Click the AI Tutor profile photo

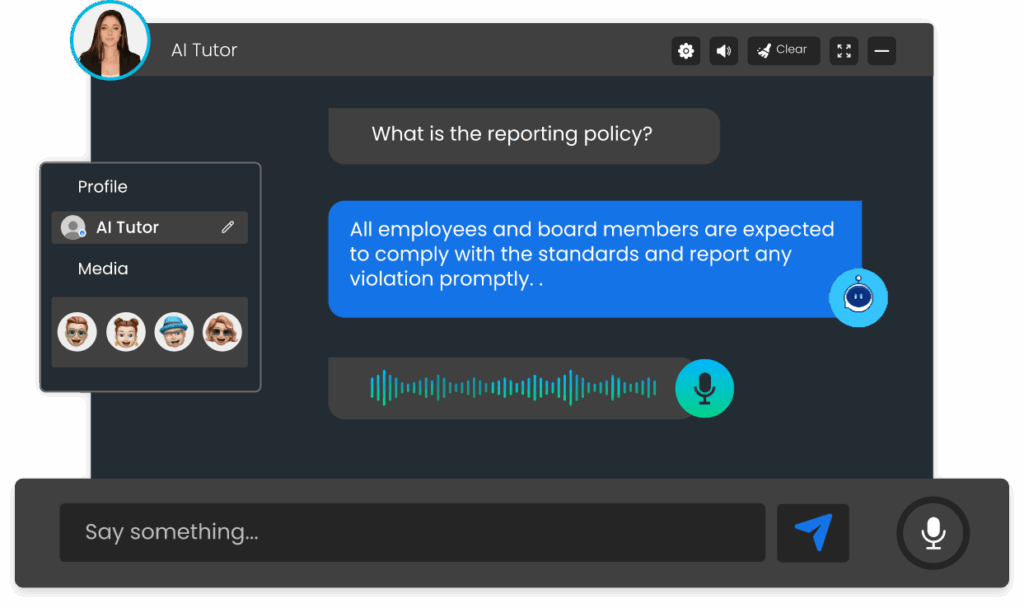pyautogui.click(x=110, y=41)
